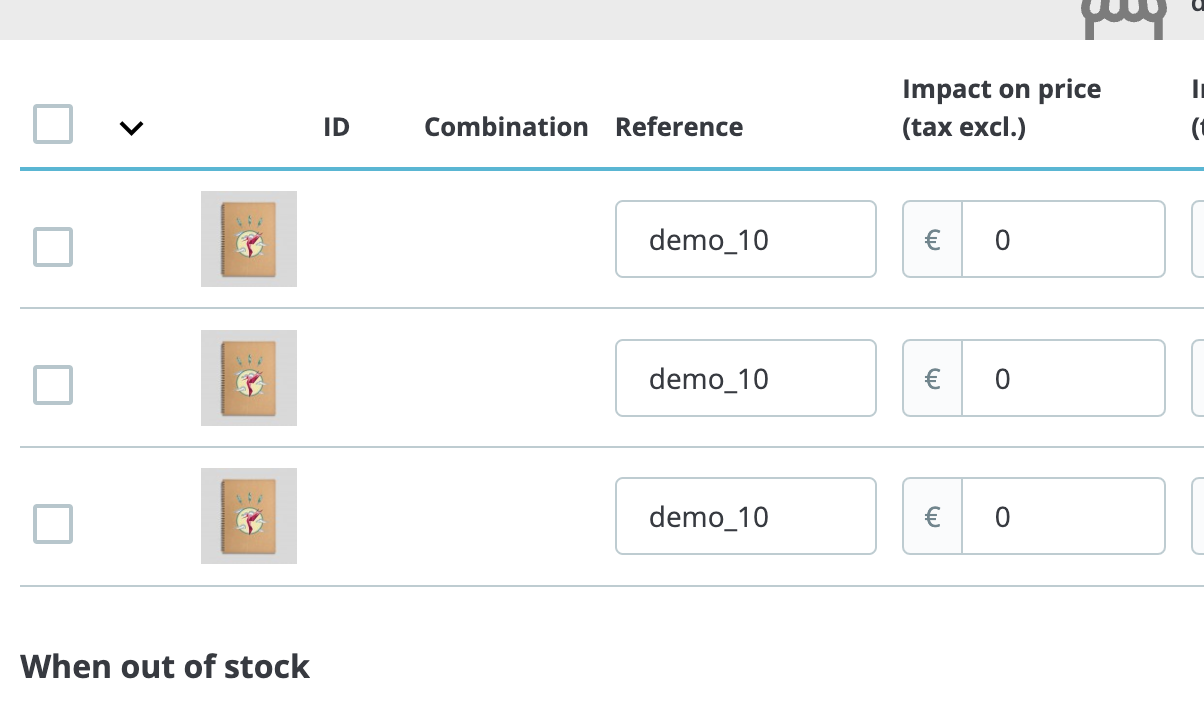
Task: View the second notebook thumbnail
Action: pyautogui.click(x=248, y=377)
